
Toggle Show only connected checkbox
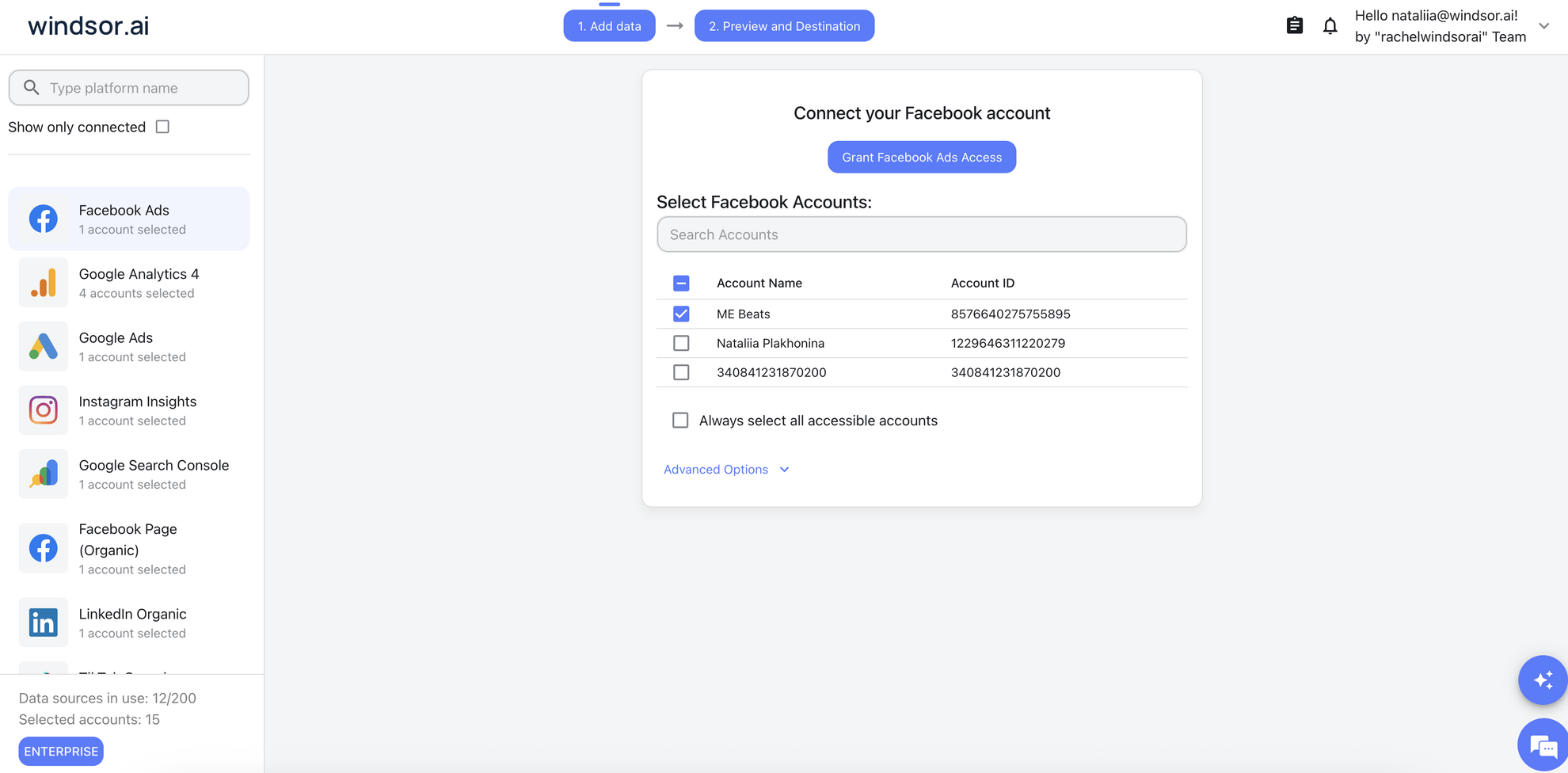pyautogui.click(x=162, y=127)
